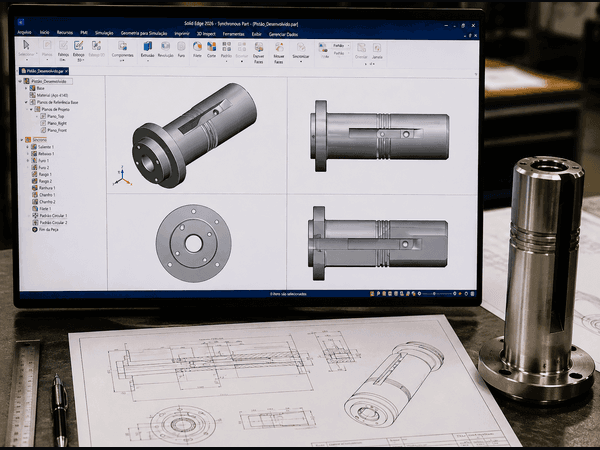This screenshot has width=600, height=450.
Task: Select the Ranhura 1 feature
Action: pos(43,188)
